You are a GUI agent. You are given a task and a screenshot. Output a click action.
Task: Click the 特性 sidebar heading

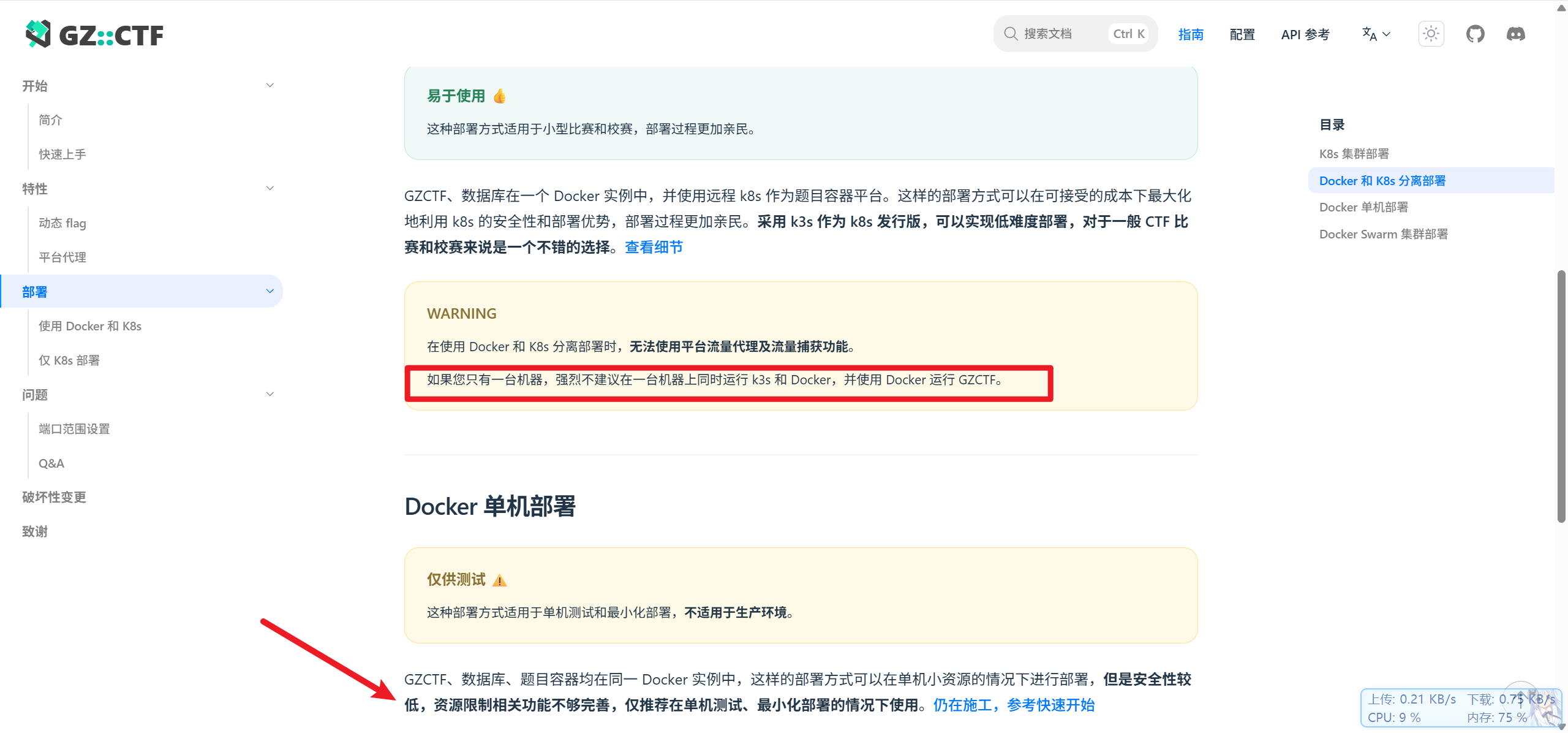(35, 189)
